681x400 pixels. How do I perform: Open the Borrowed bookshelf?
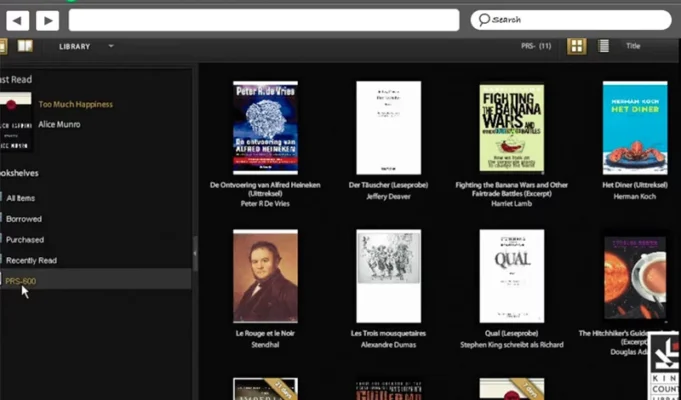coord(24,218)
